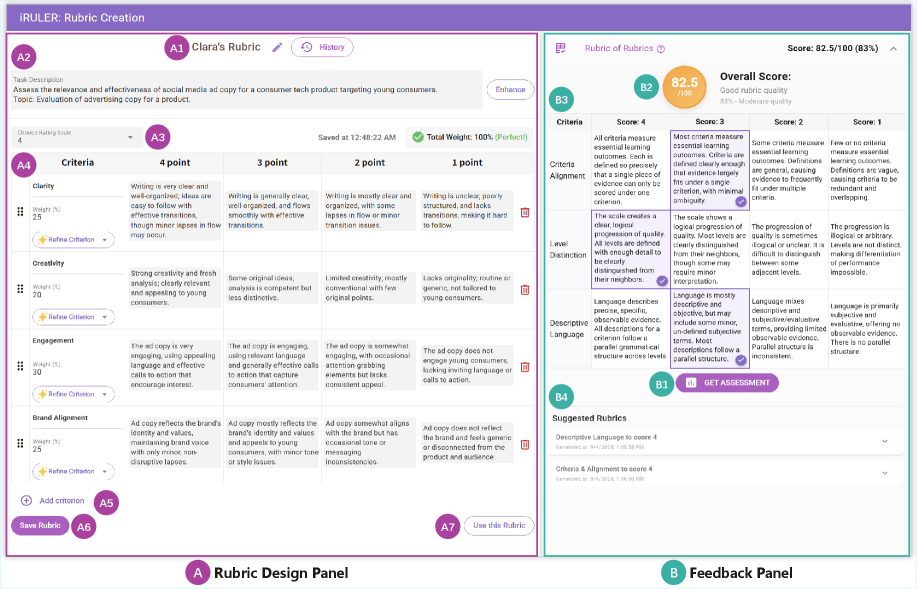Click the chart icon on Get Assessment button
917x589 pixels.
point(691,383)
